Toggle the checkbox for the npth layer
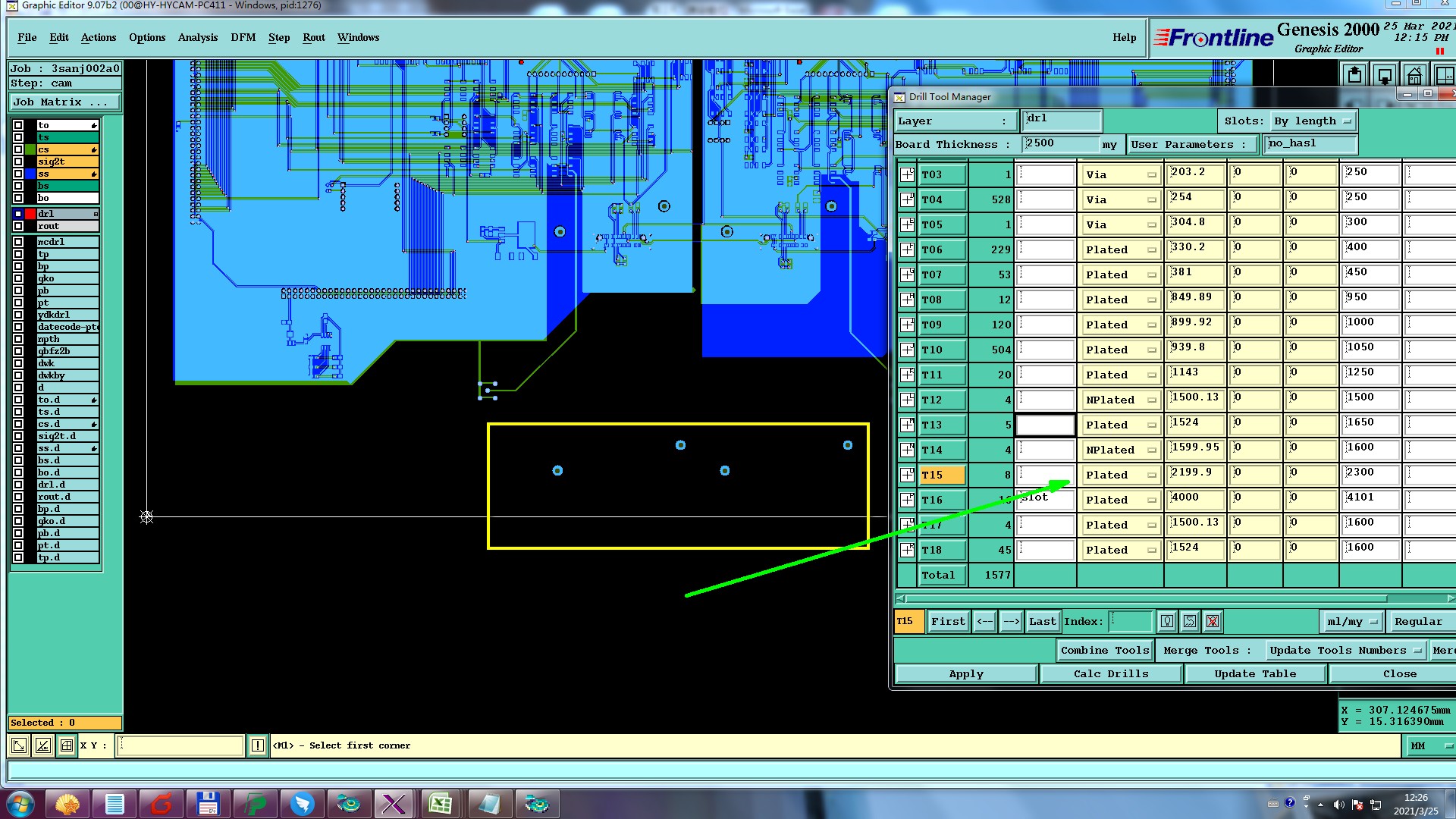The width and height of the screenshot is (1456, 819). click(x=18, y=339)
